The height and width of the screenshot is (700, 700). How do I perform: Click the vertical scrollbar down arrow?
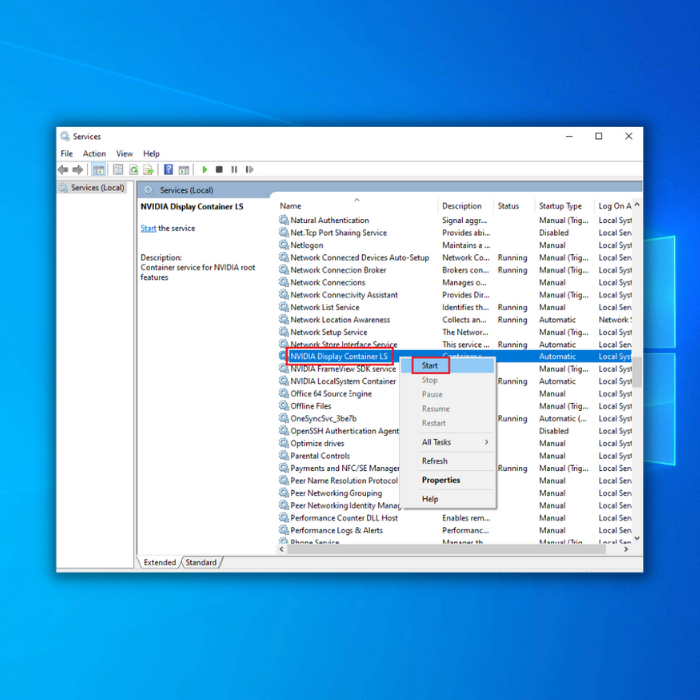[x=637, y=538]
